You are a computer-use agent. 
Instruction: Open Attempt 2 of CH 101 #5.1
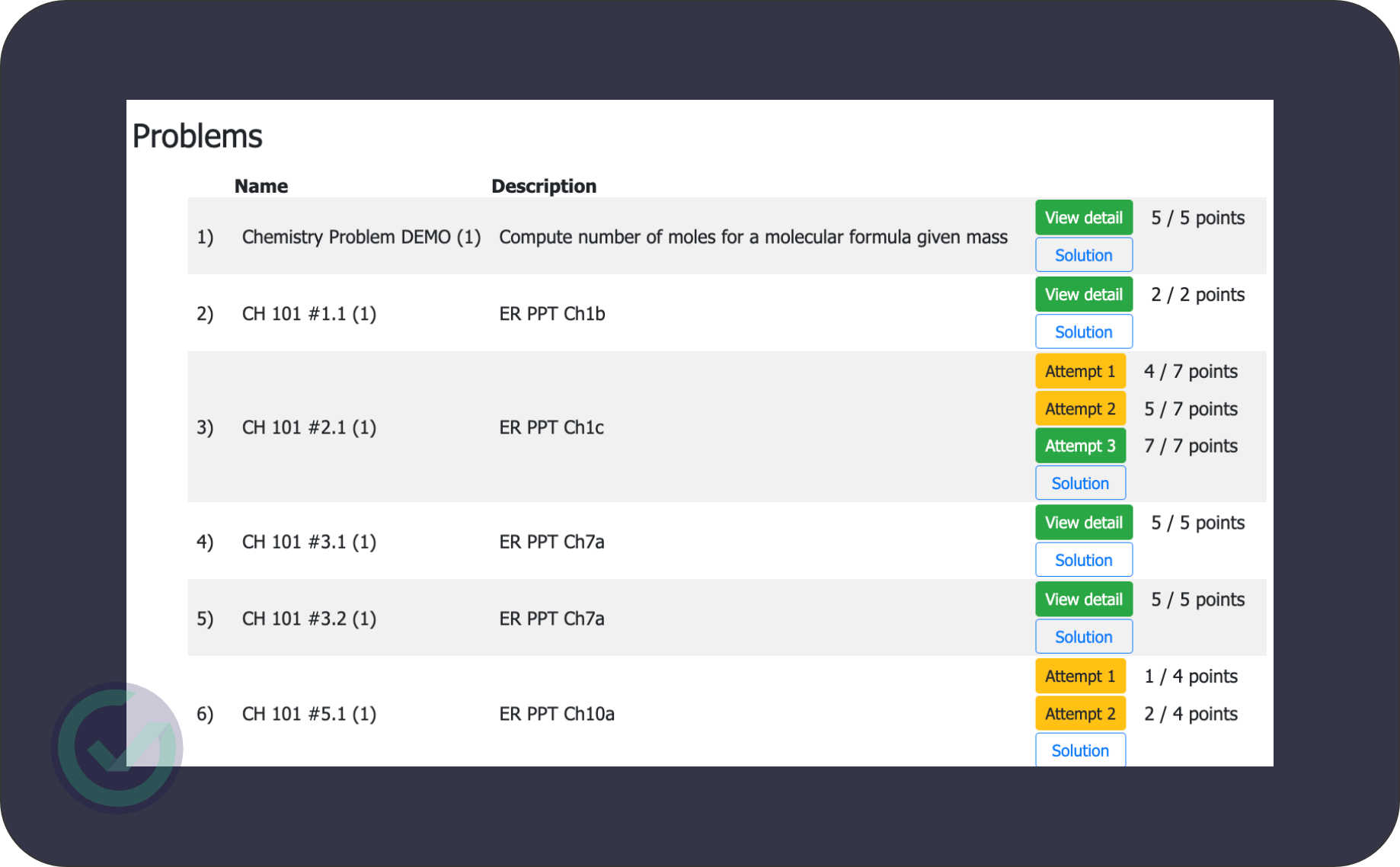coord(1079,714)
